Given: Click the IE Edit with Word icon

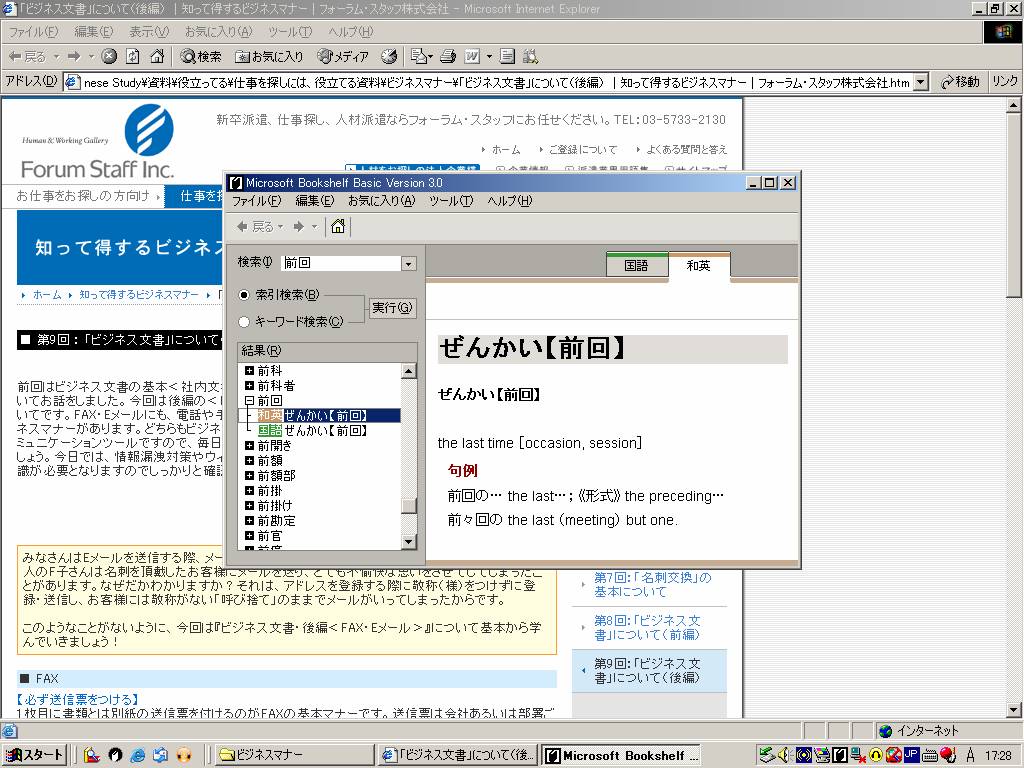Looking at the screenshot, I should point(472,57).
